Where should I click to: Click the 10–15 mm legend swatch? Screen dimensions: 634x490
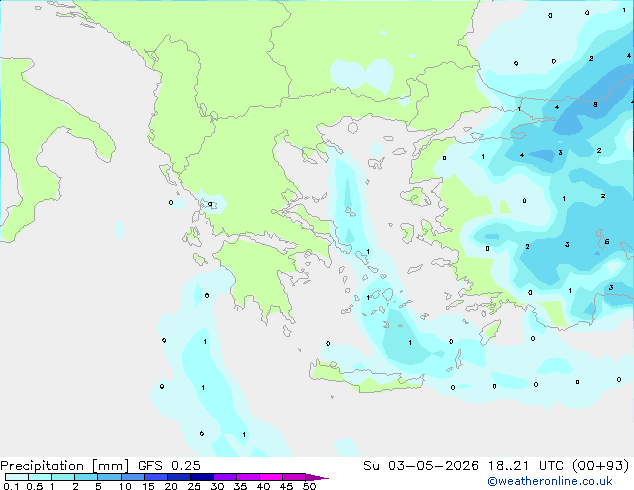pyautogui.click(x=132, y=477)
